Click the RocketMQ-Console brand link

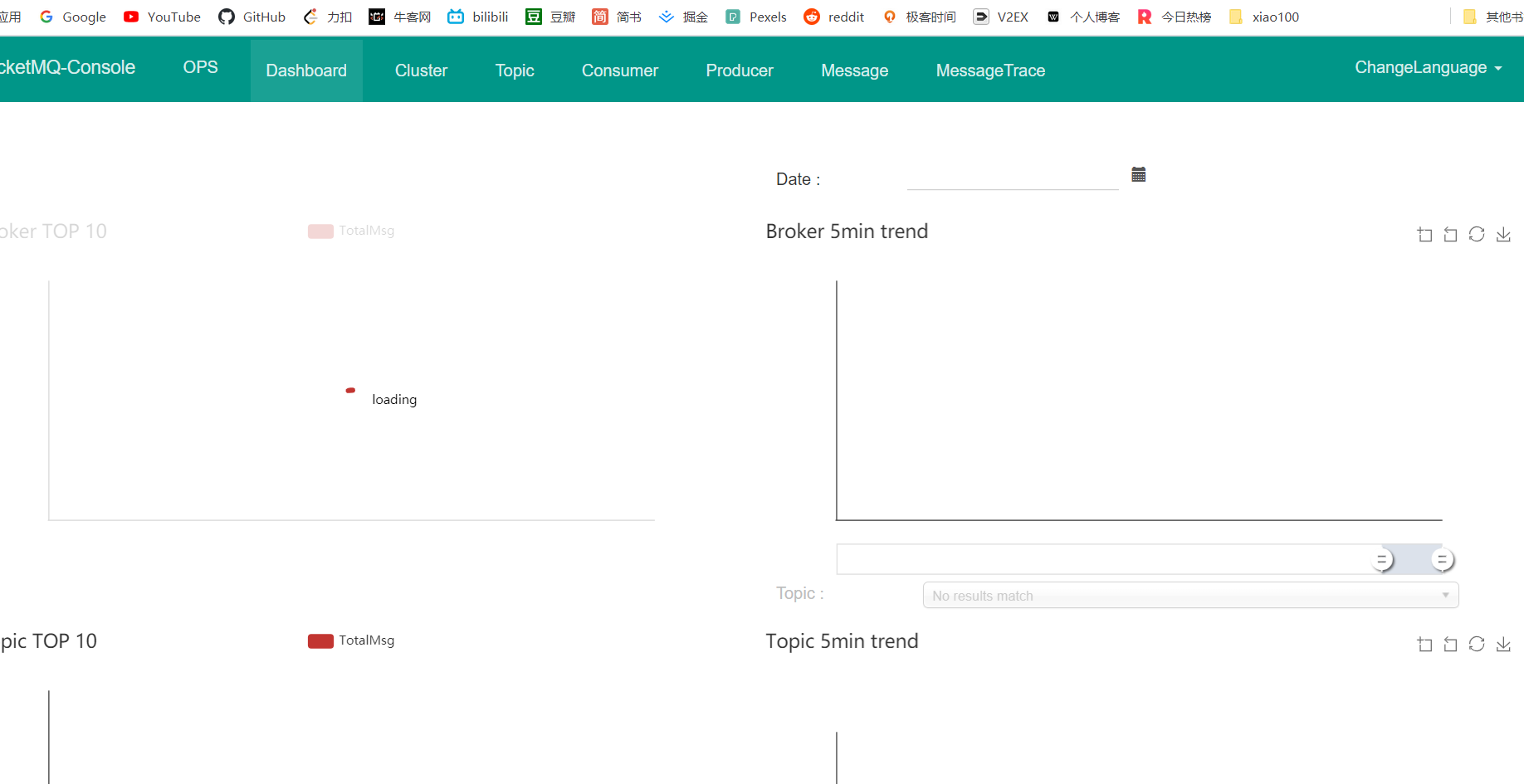click(x=68, y=68)
